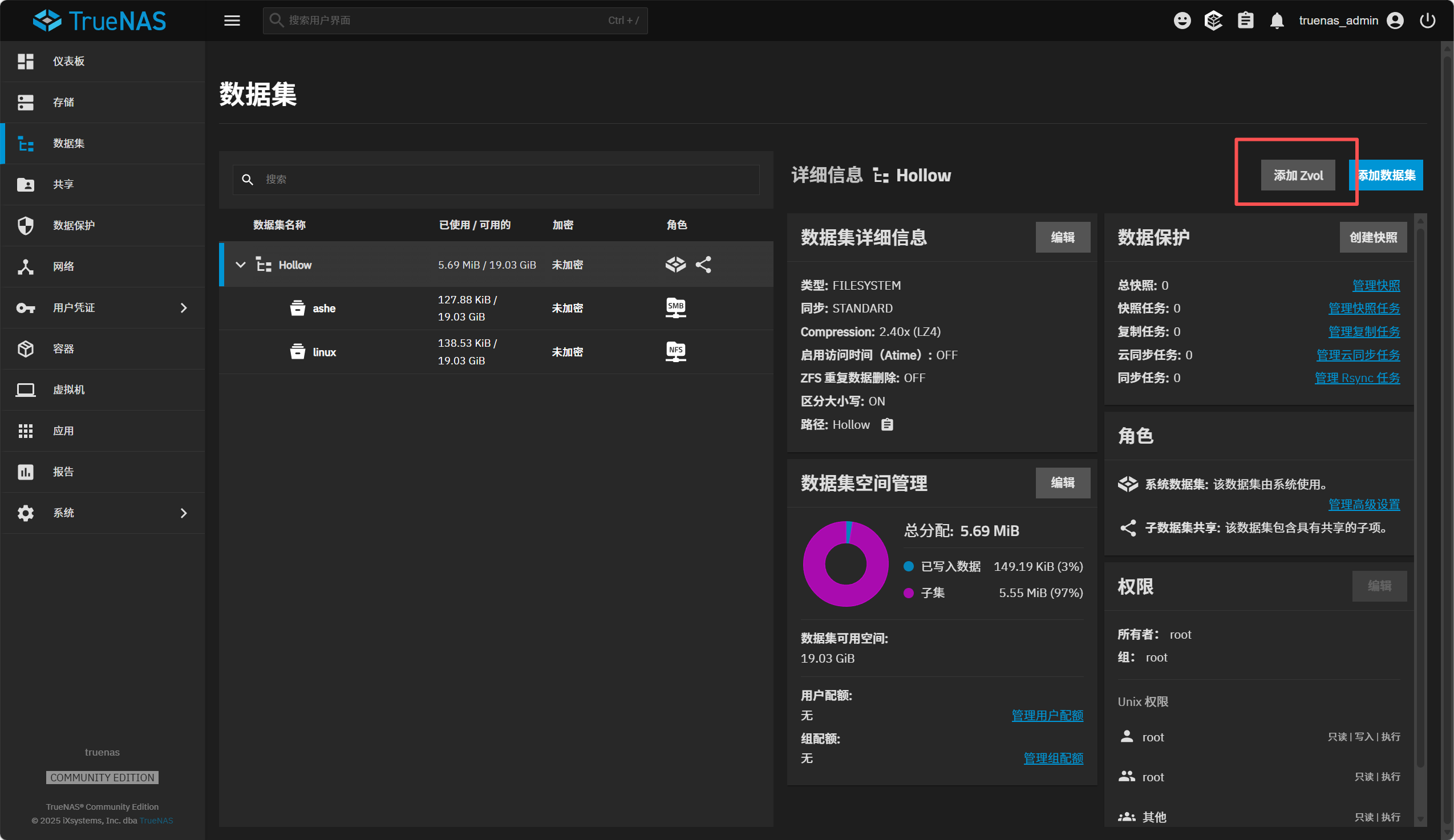Click the NFS share icon for linux
Screen dimensions: 1454x840
[675, 351]
